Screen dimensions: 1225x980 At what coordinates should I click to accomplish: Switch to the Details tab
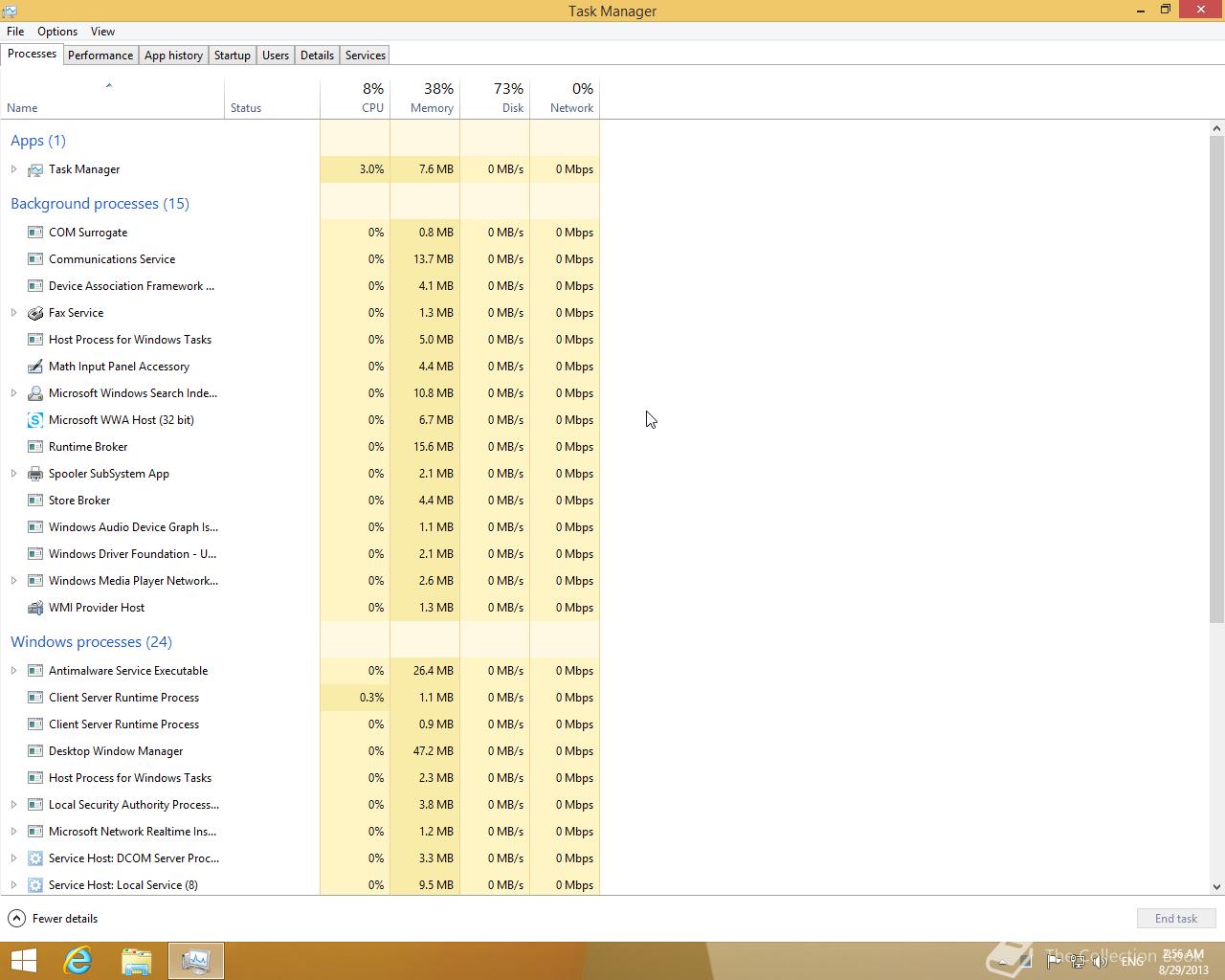(317, 56)
